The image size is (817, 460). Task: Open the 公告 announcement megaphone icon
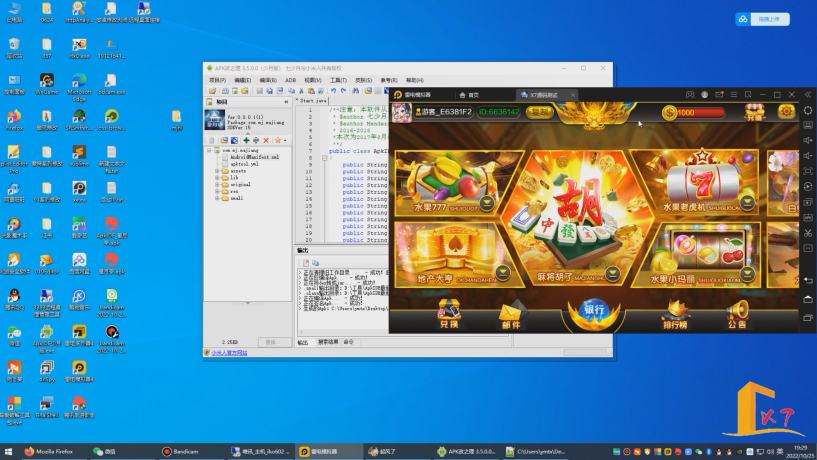(737, 316)
